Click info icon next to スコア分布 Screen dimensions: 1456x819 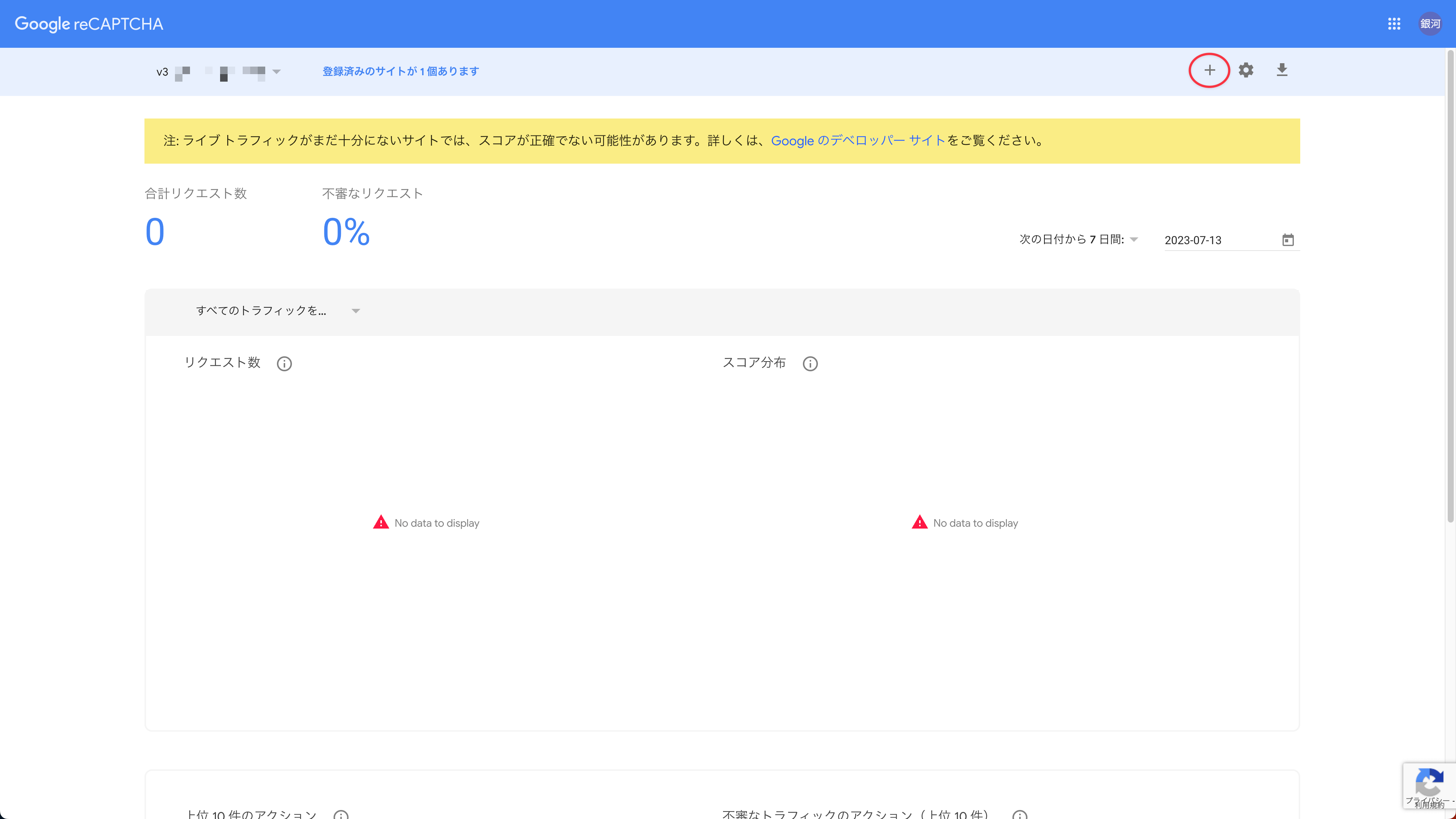point(810,363)
